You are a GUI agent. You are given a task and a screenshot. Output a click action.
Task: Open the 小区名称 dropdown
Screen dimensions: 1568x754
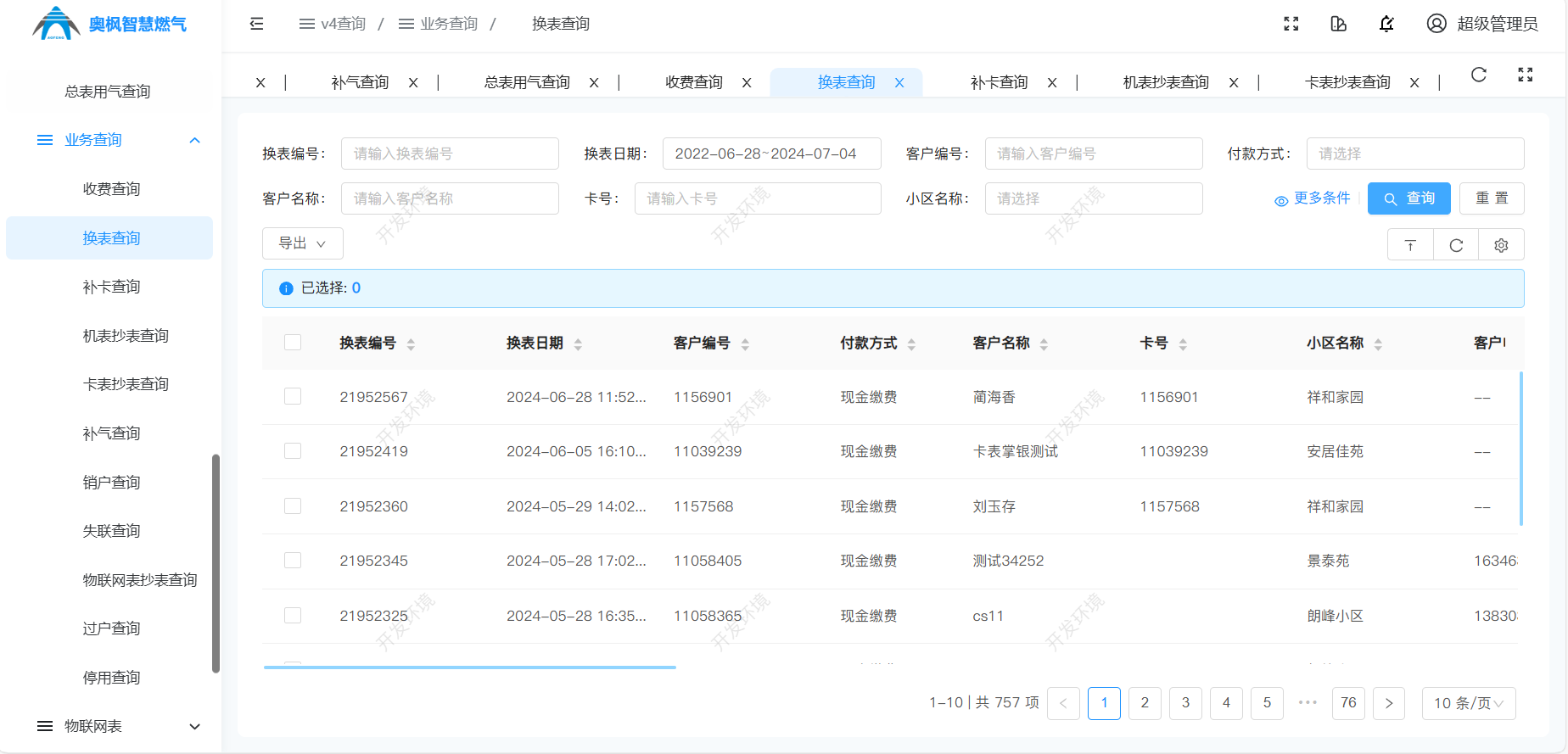point(1094,198)
